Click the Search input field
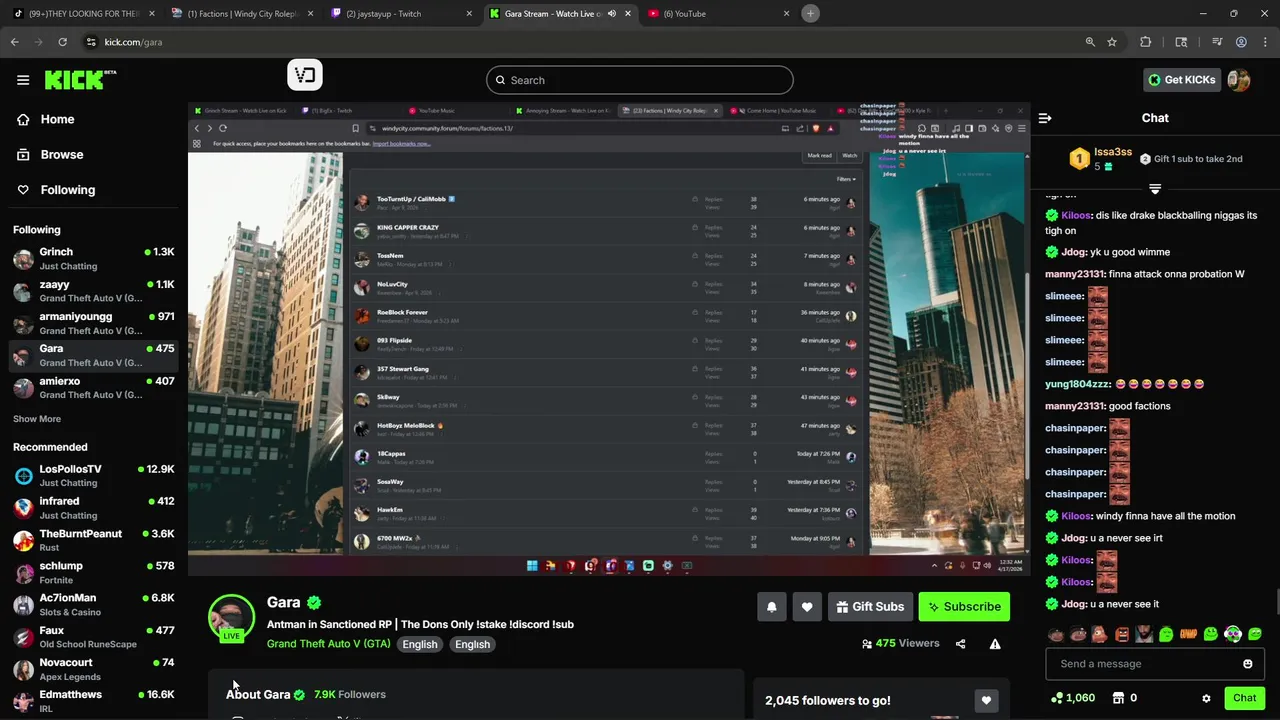The image size is (1280, 720). (x=640, y=80)
